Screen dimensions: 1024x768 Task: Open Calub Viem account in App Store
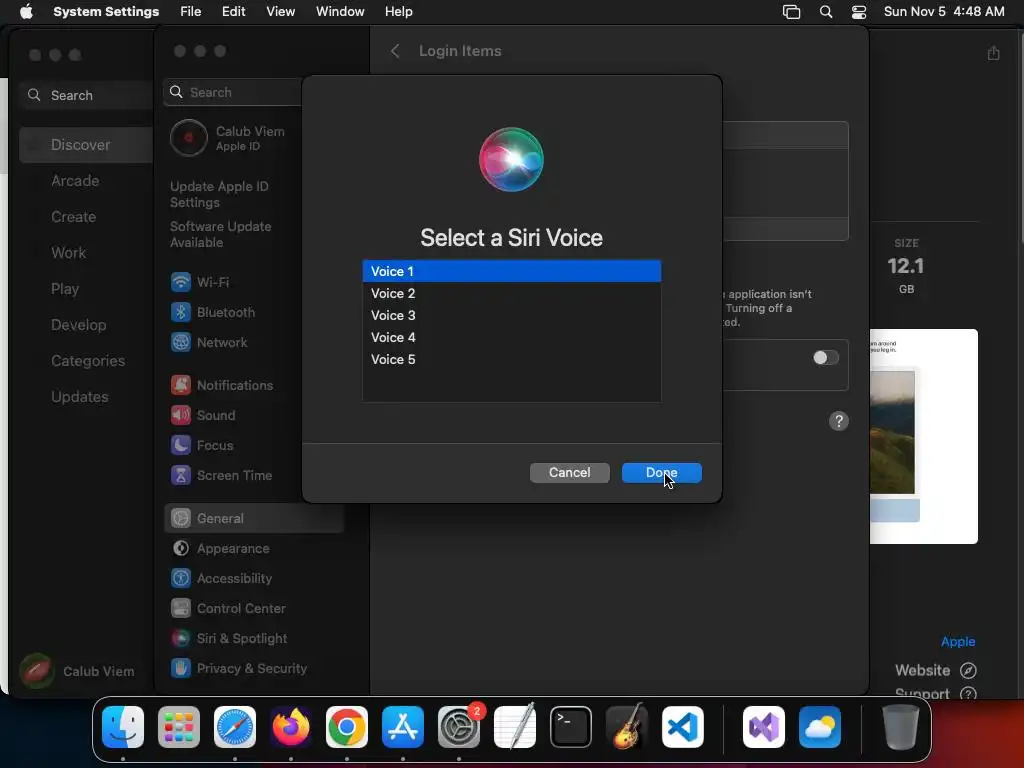[77, 671]
